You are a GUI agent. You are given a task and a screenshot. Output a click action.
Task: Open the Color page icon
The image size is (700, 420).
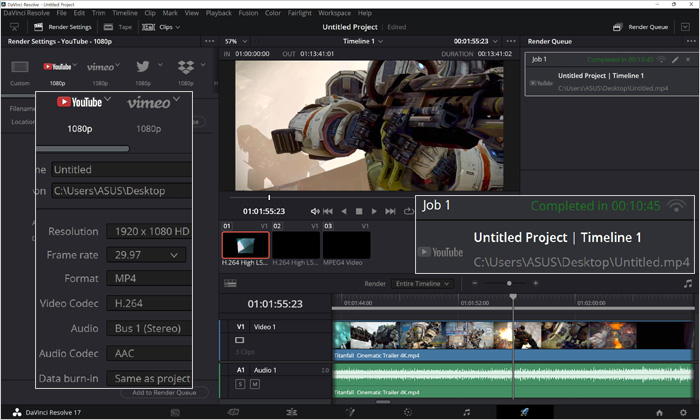(408, 412)
